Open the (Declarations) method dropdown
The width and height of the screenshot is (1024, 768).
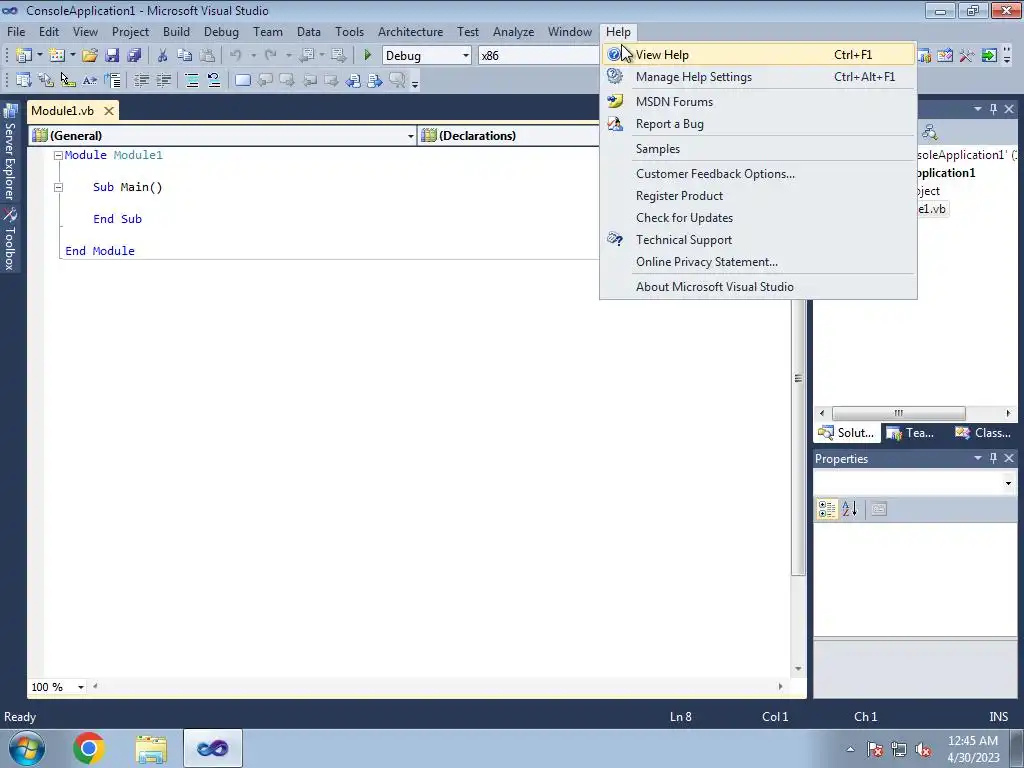point(510,136)
